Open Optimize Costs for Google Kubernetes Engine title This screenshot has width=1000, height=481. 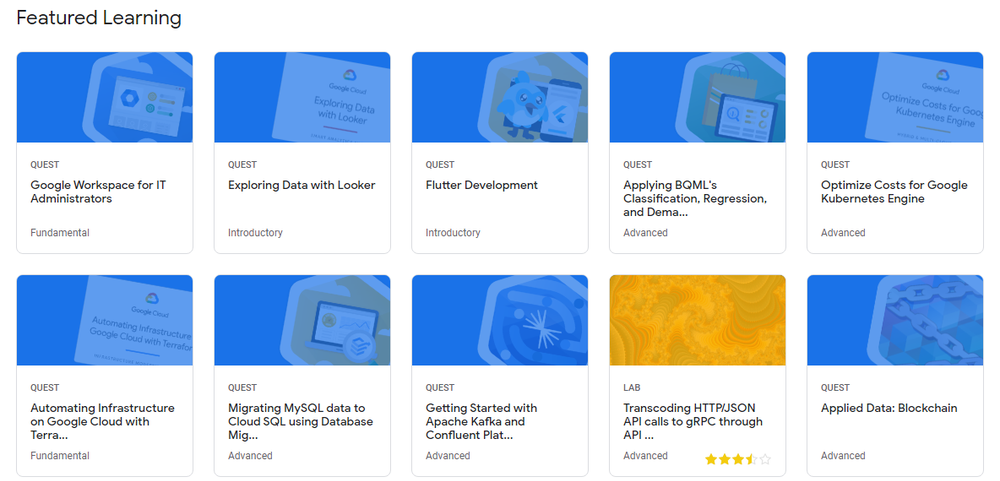coord(894,192)
